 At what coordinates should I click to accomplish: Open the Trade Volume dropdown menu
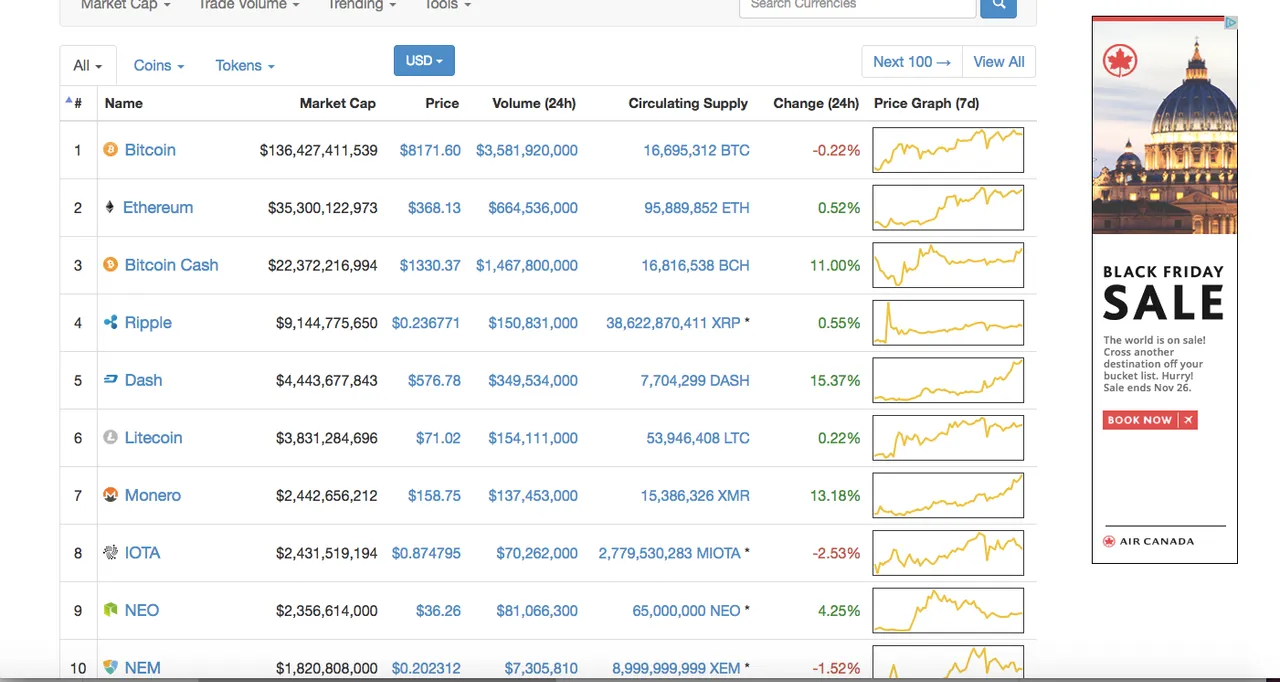click(x=248, y=5)
